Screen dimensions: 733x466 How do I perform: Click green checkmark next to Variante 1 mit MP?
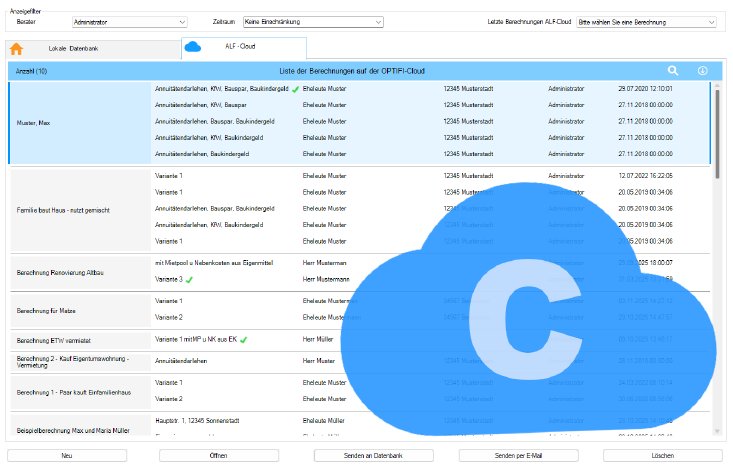[x=243, y=340]
